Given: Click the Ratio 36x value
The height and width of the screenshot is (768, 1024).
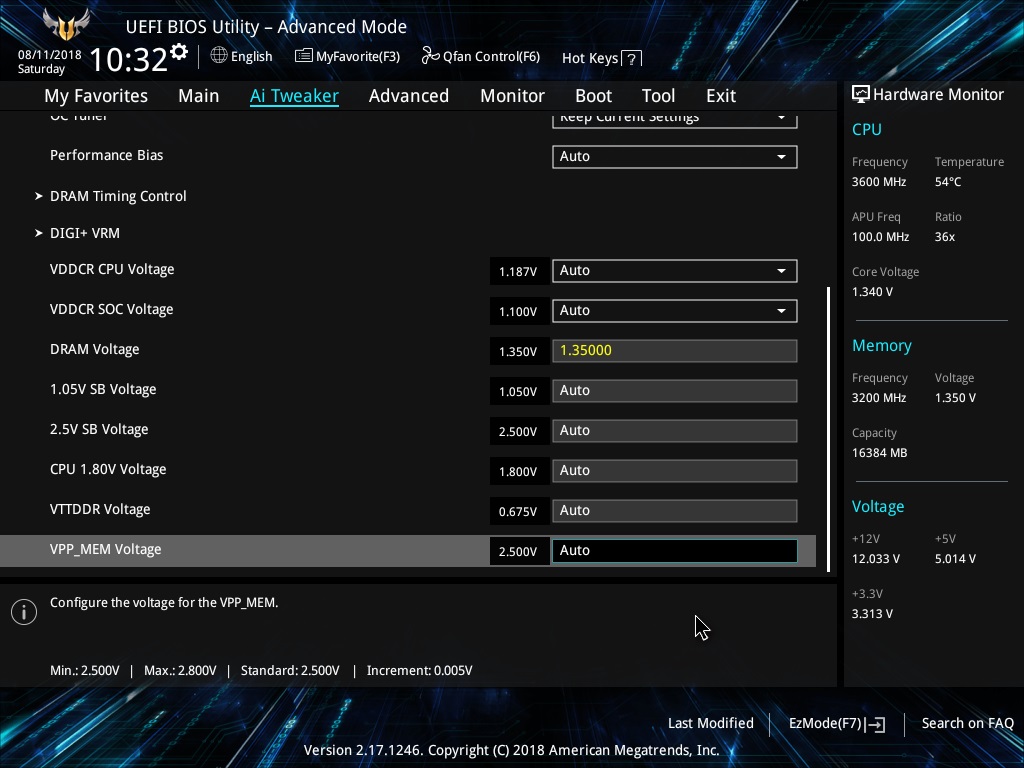Looking at the screenshot, I should [945, 237].
